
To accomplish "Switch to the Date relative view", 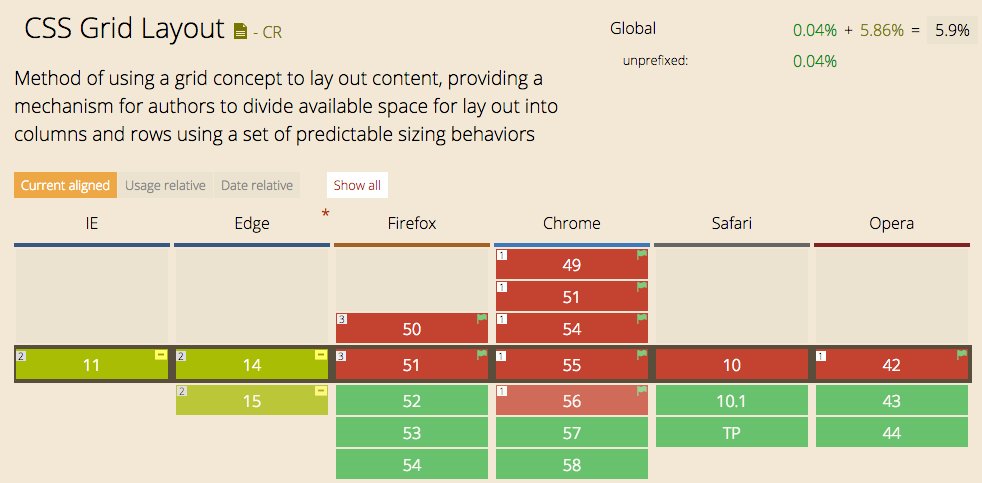I will pos(257,185).
